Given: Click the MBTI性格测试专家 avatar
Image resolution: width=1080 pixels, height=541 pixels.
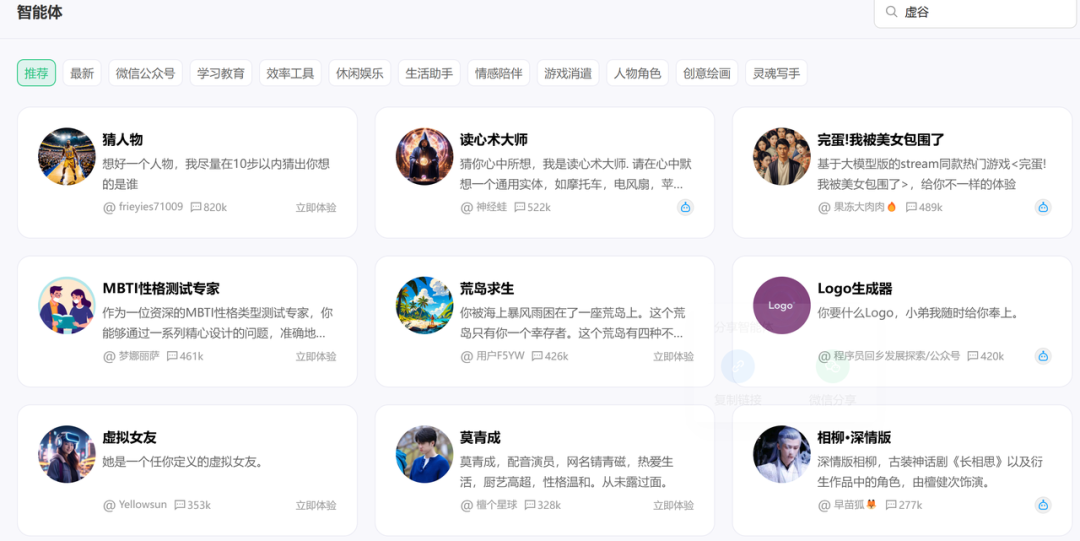Looking at the screenshot, I should click(x=67, y=305).
